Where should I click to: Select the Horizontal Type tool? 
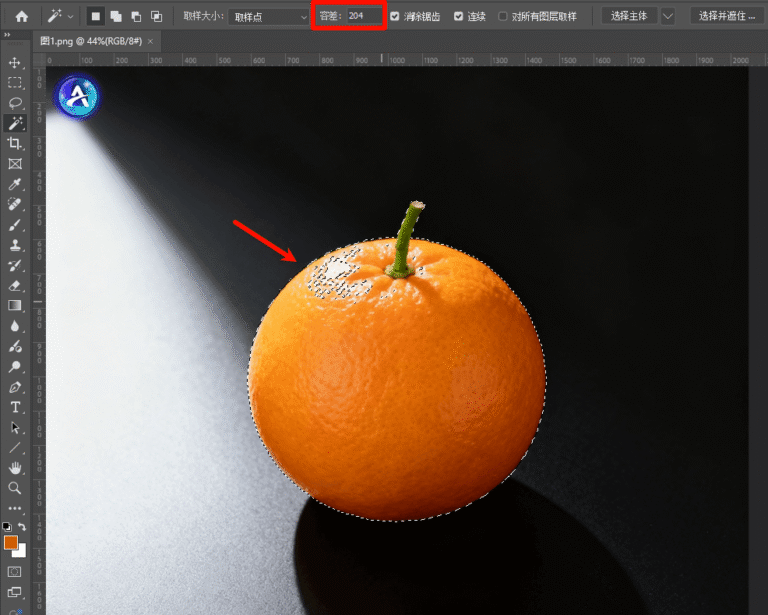coord(15,407)
